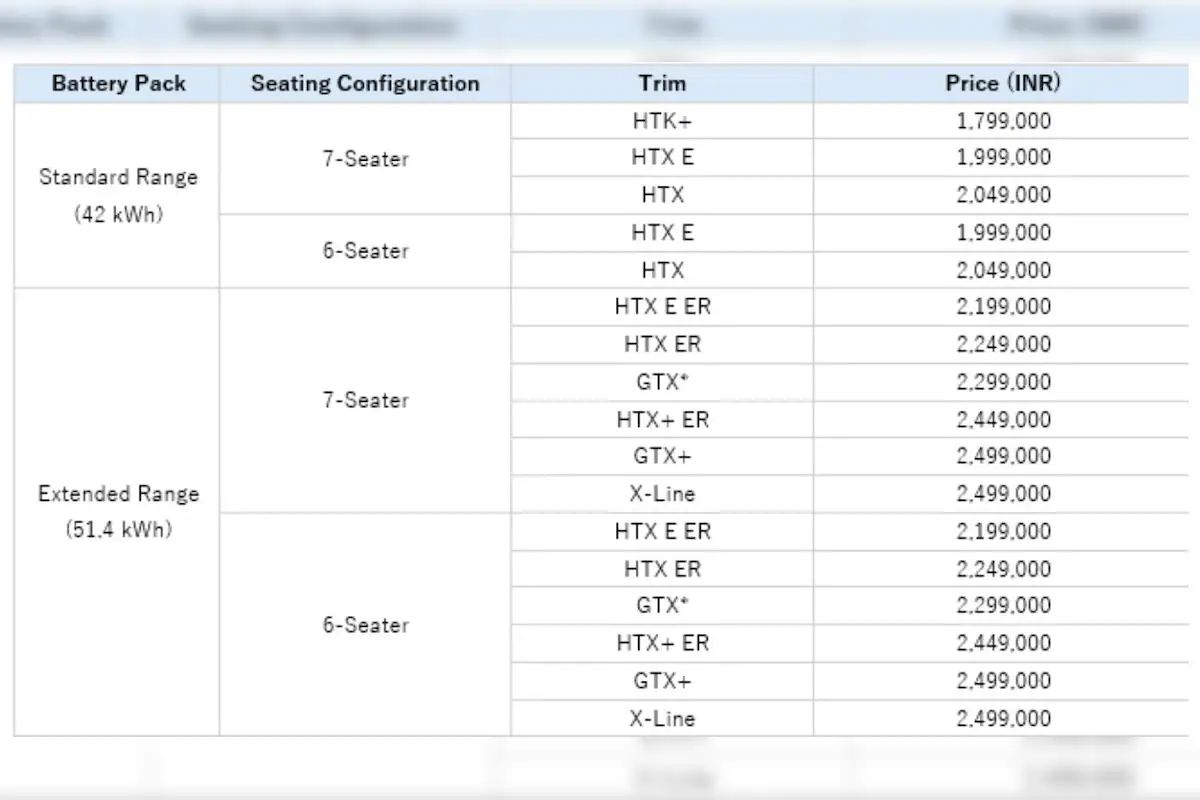This screenshot has height=800, width=1200.
Task: Click the HTK+ trim cell
Action: click(662, 120)
